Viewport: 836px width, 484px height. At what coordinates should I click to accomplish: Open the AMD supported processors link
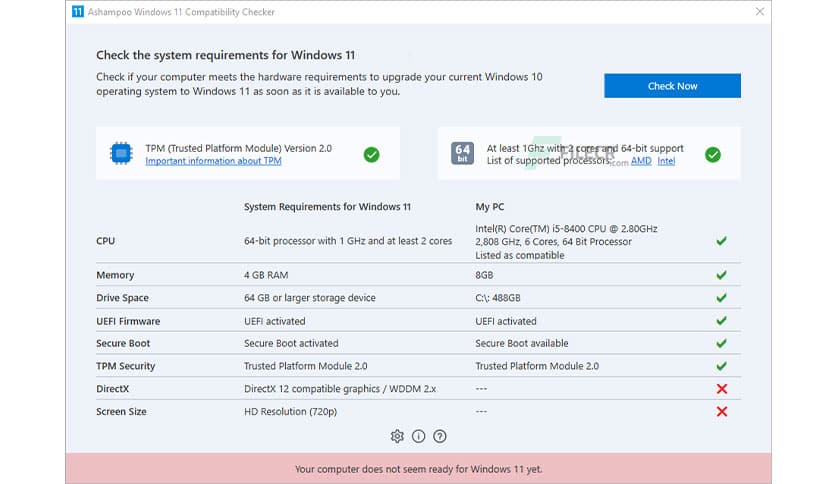coord(641,161)
